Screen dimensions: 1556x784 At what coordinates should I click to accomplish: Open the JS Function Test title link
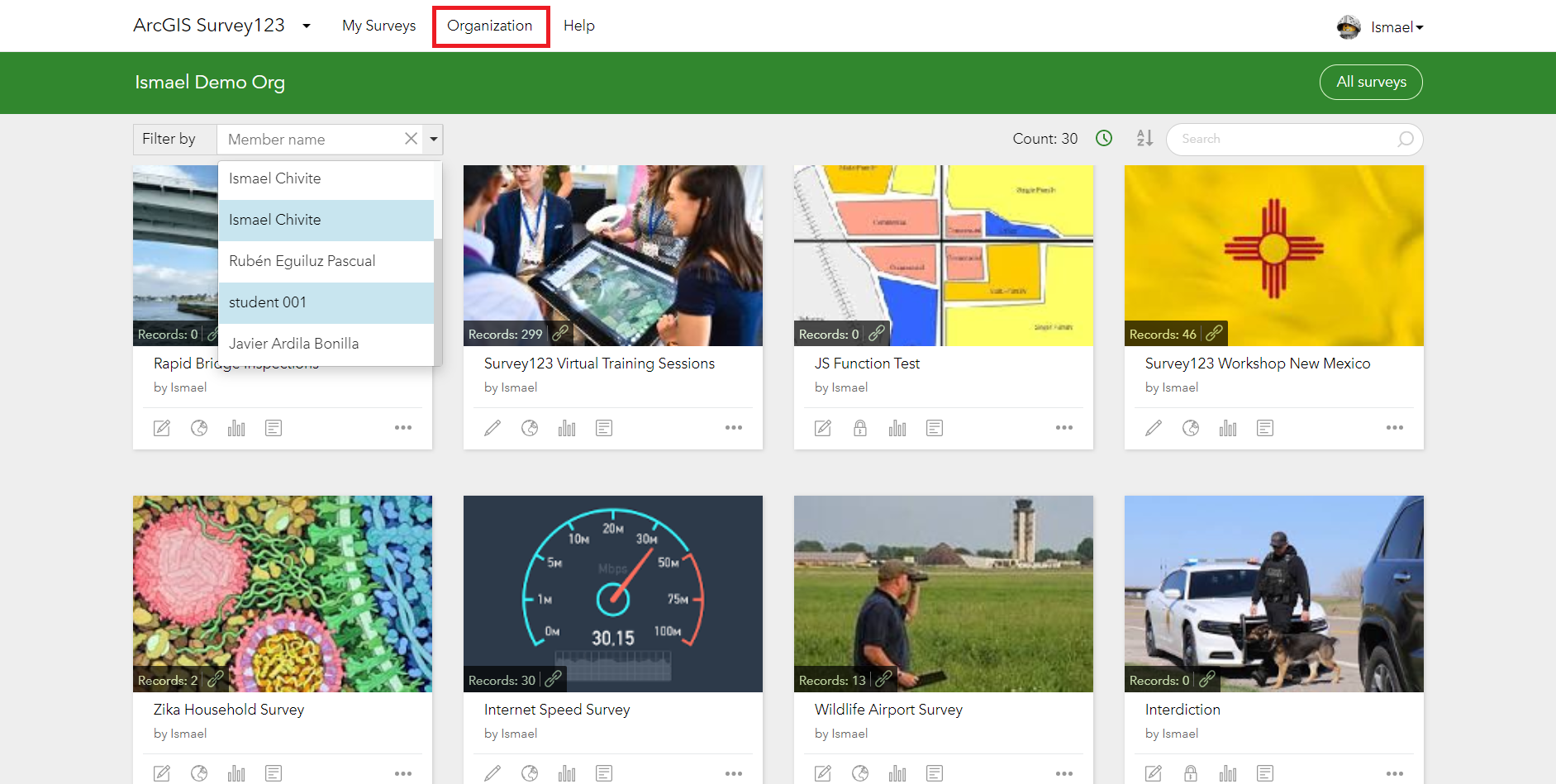(x=867, y=363)
